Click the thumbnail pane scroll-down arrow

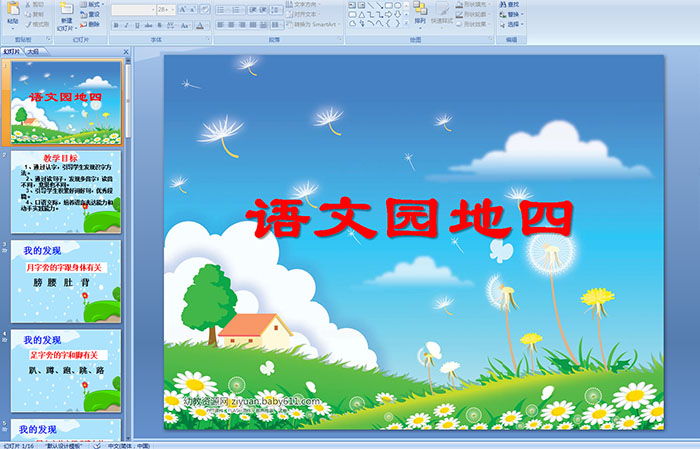[129, 438]
